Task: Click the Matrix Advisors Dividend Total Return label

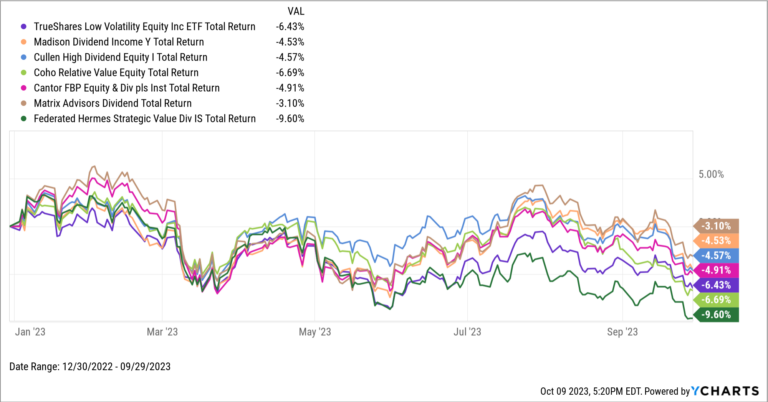Action: coord(105,102)
